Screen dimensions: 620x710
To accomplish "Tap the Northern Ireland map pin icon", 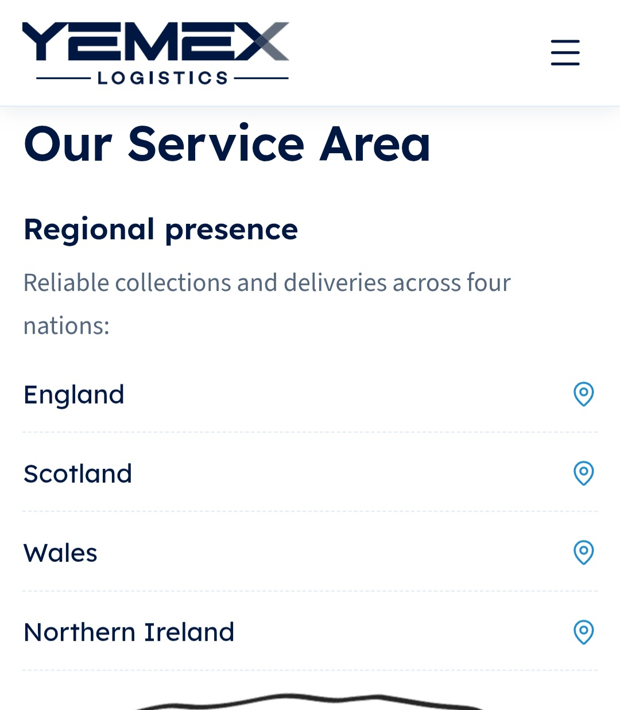I will 584,632.
